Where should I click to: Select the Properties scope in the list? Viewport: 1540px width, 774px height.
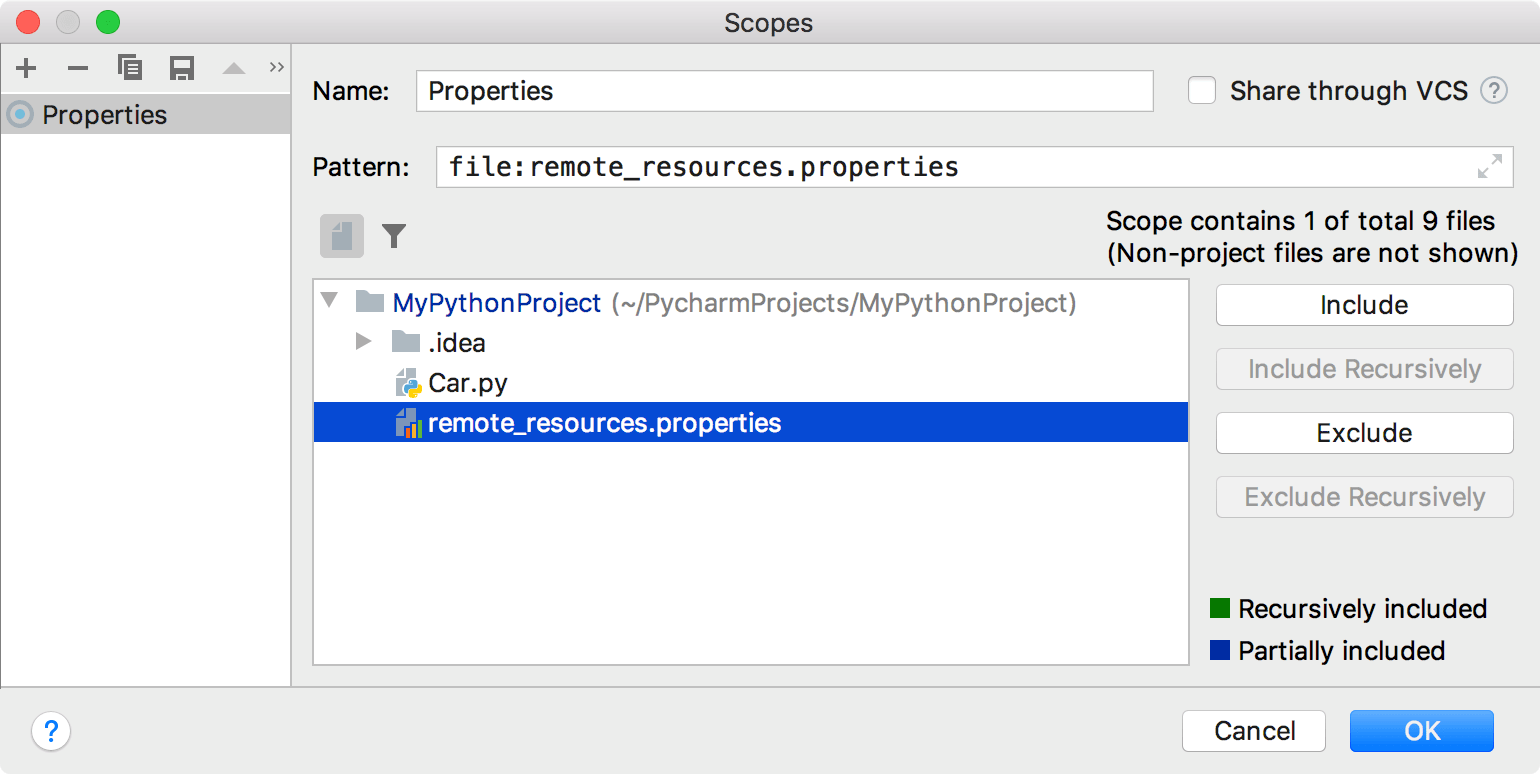pyautogui.click(x=104, y=115)
